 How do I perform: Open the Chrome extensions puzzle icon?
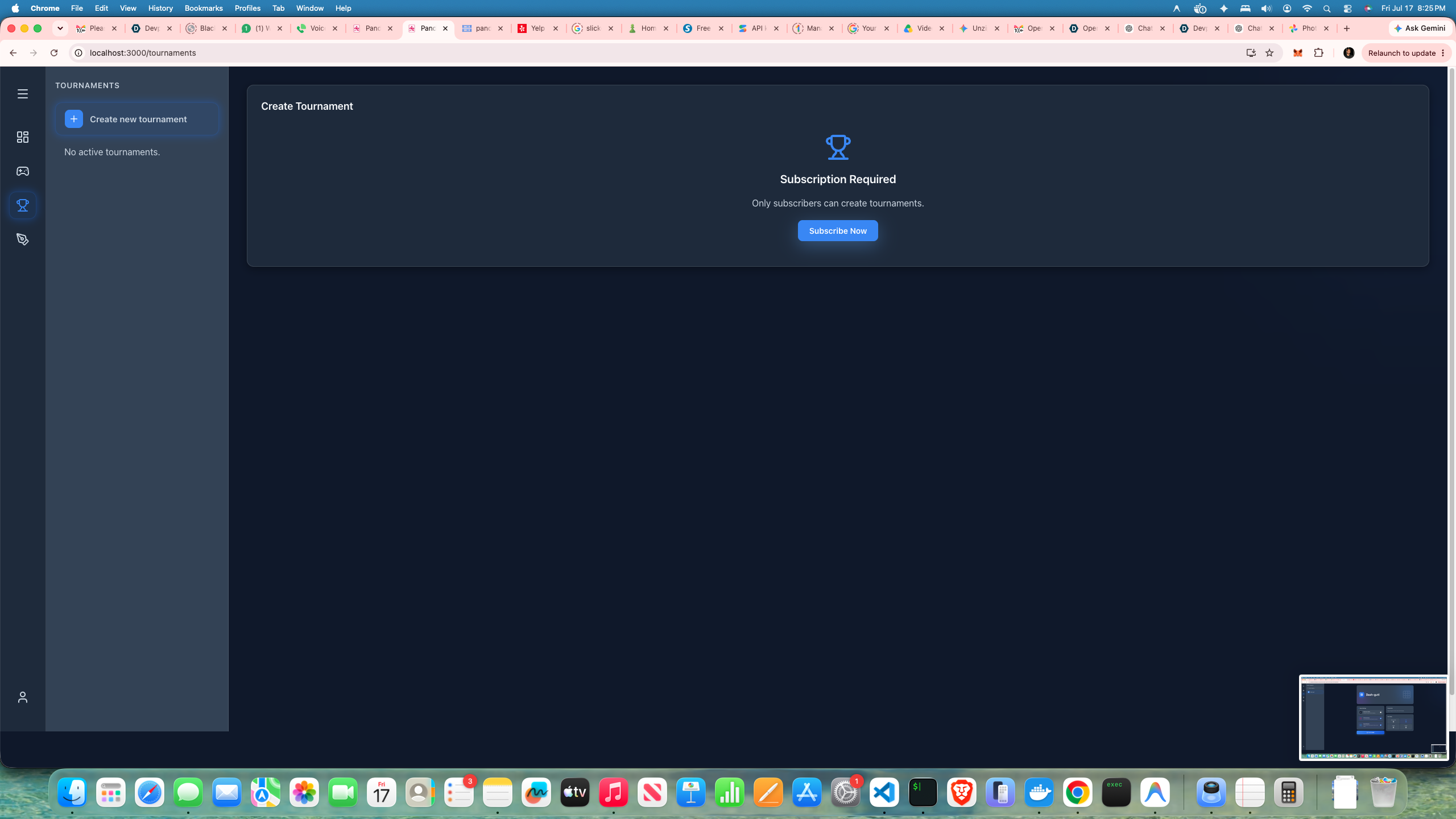tap(1318, 53)
